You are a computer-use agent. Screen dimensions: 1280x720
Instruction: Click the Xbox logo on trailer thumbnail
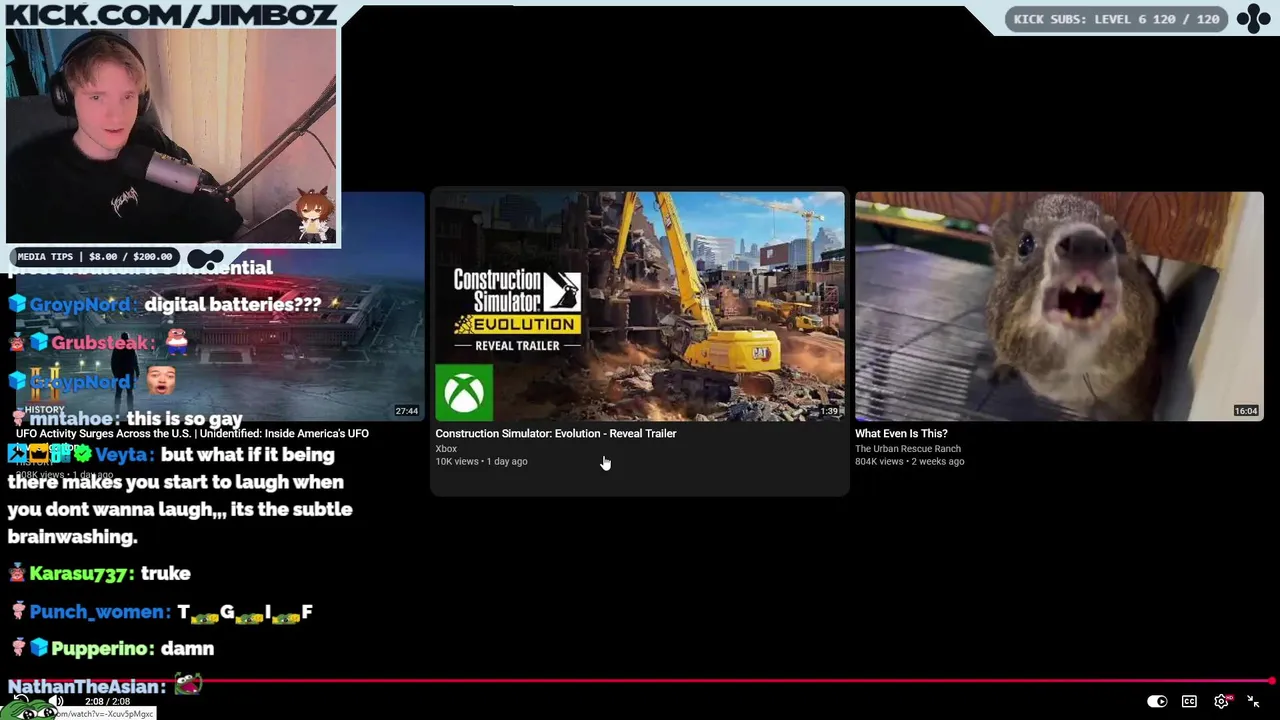464,391
